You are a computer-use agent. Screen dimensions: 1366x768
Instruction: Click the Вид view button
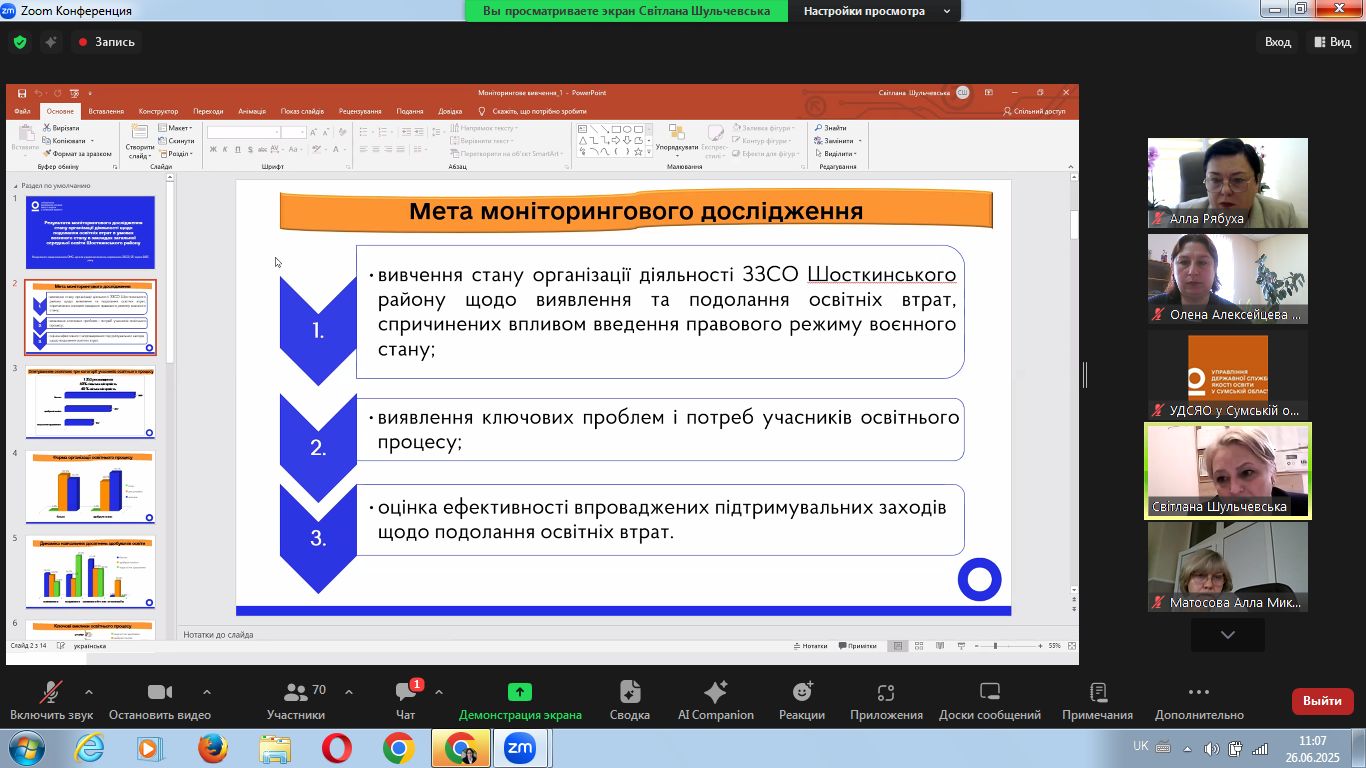[1331, 42]
